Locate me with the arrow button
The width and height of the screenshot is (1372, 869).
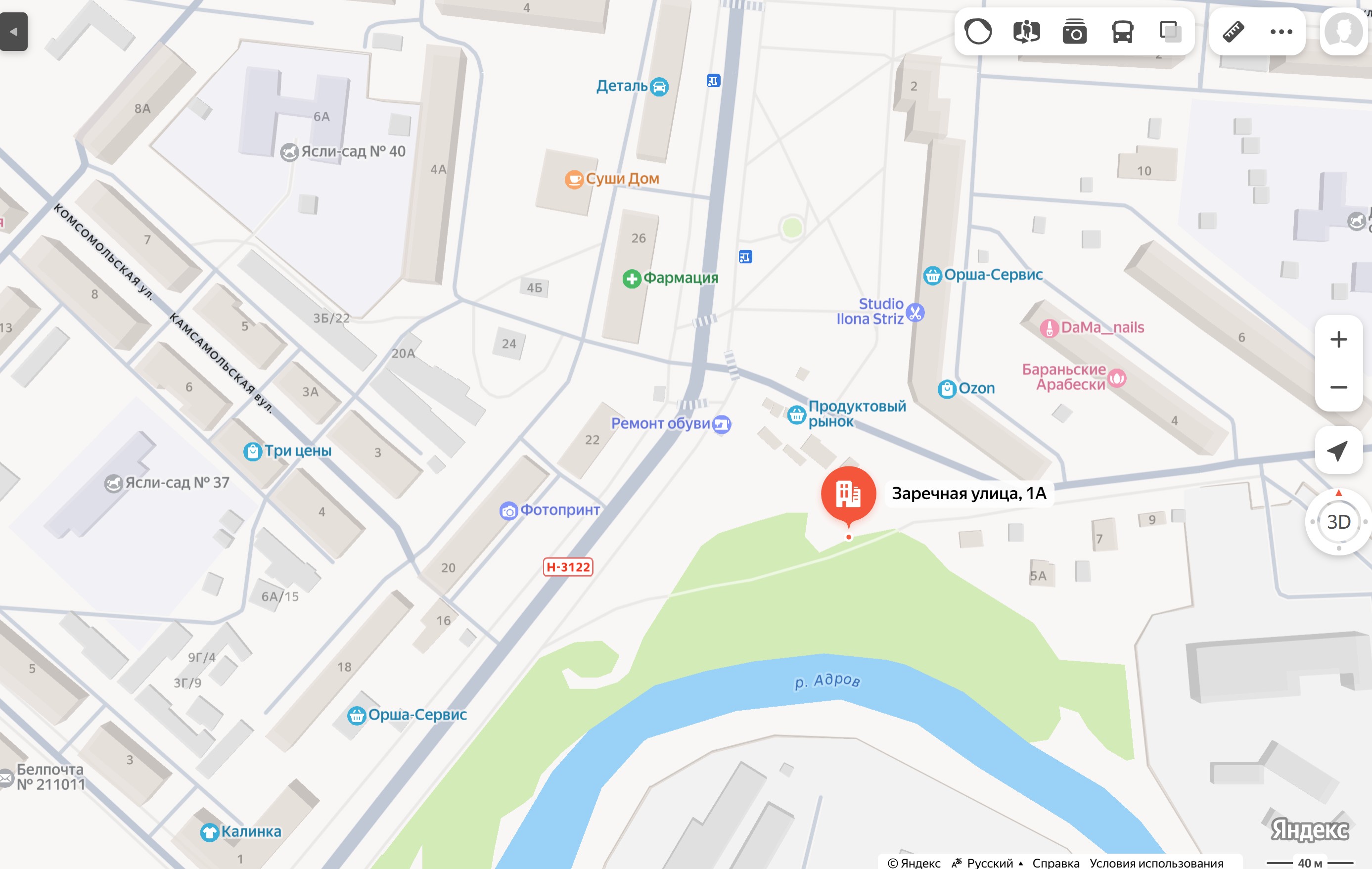click(1338, 450)
